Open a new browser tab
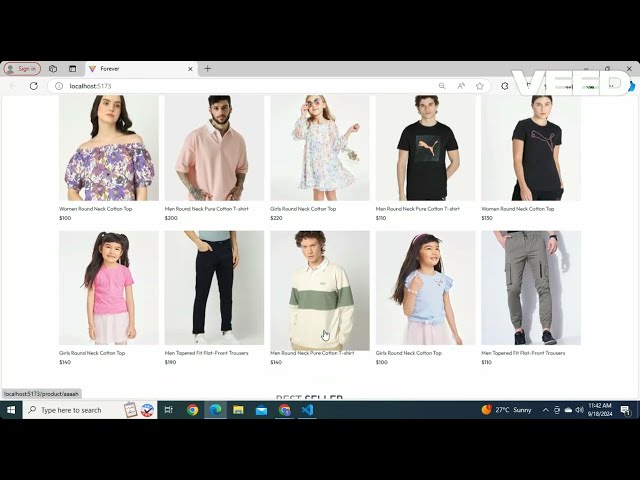This screenshot has height=480, width=640. pos(207,69)
